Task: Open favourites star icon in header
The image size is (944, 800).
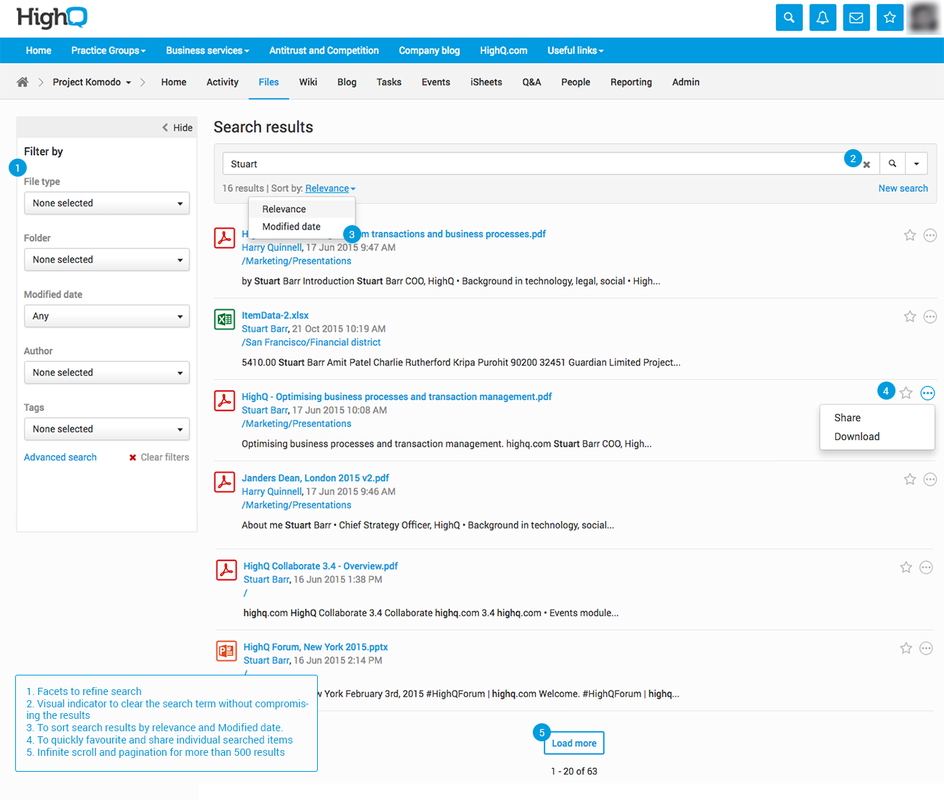Action: [889, 18]
